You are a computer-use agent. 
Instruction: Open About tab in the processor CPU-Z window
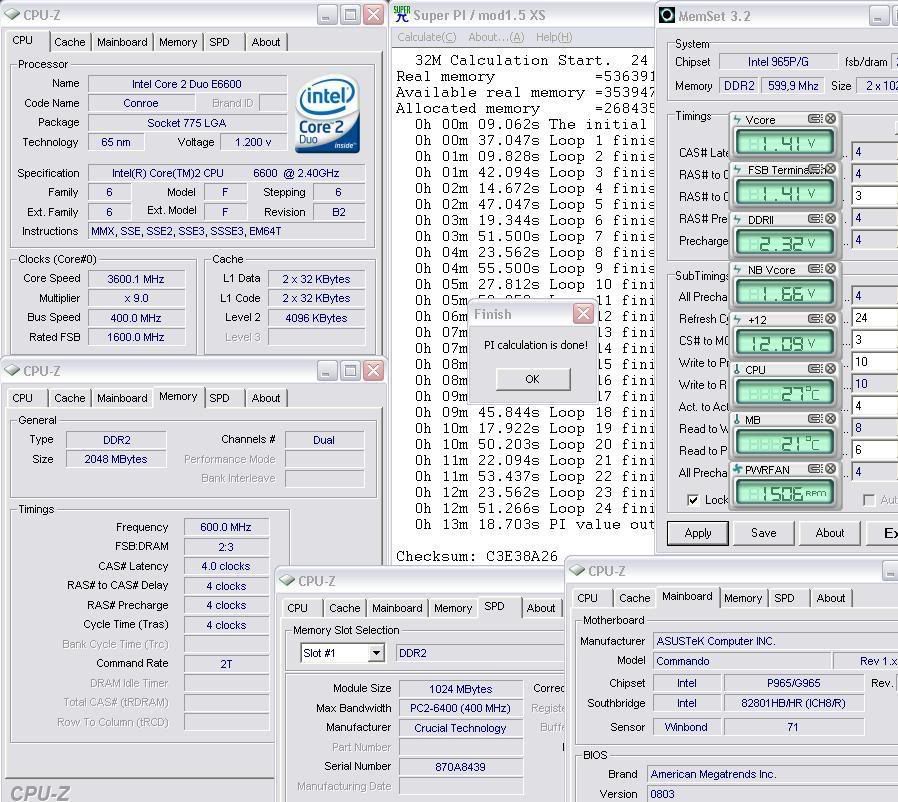click(266, 42)
